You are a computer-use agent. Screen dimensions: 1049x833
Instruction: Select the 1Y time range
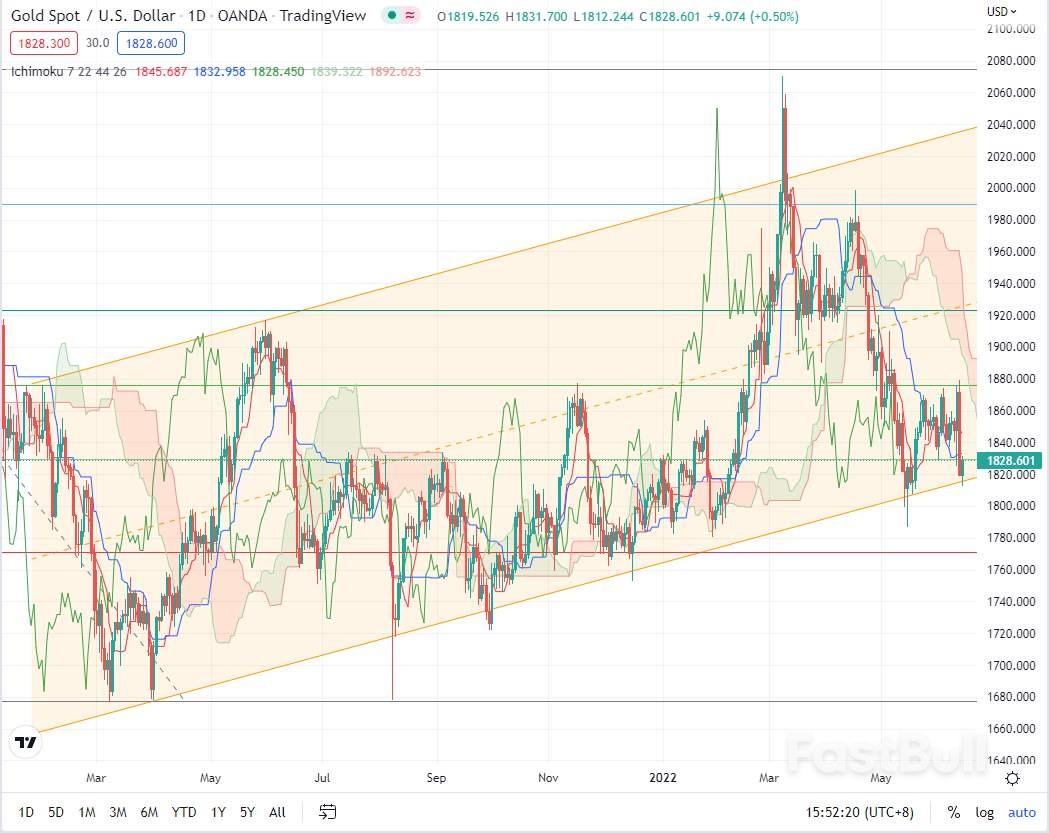(218, 812)
